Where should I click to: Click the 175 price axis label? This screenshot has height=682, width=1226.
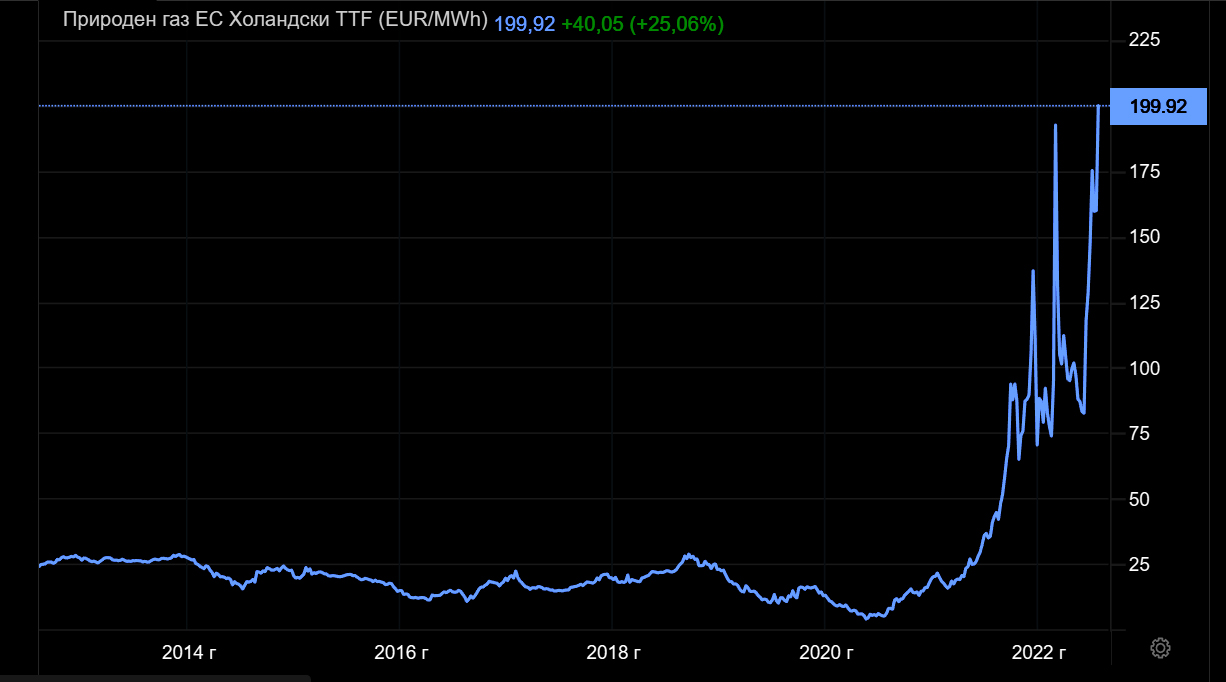[1144, 172]
